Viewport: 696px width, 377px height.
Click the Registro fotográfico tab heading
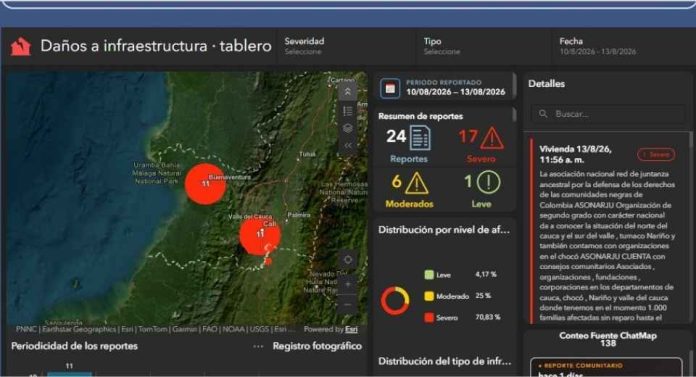tap(317, 346)
